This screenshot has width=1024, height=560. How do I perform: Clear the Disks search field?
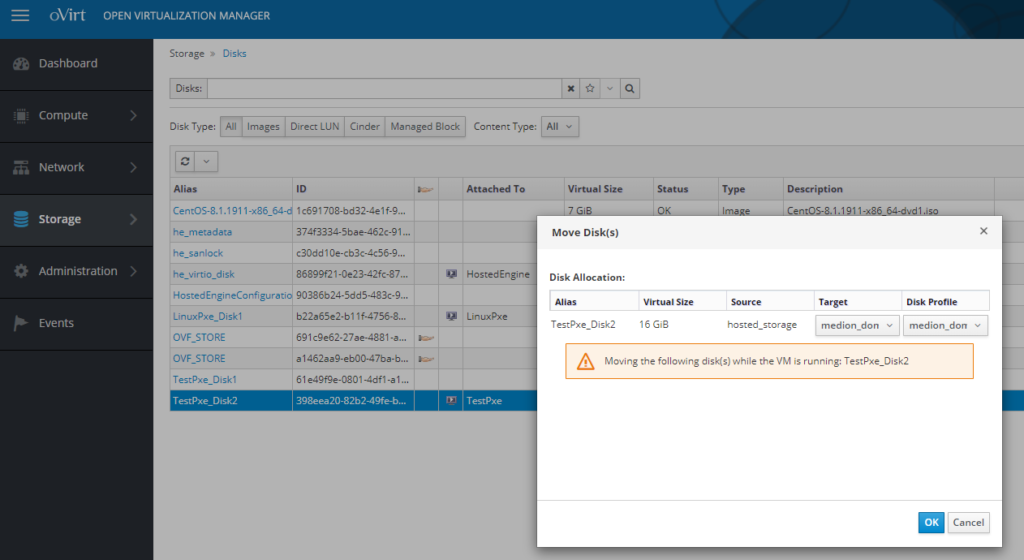coord(571,89)
